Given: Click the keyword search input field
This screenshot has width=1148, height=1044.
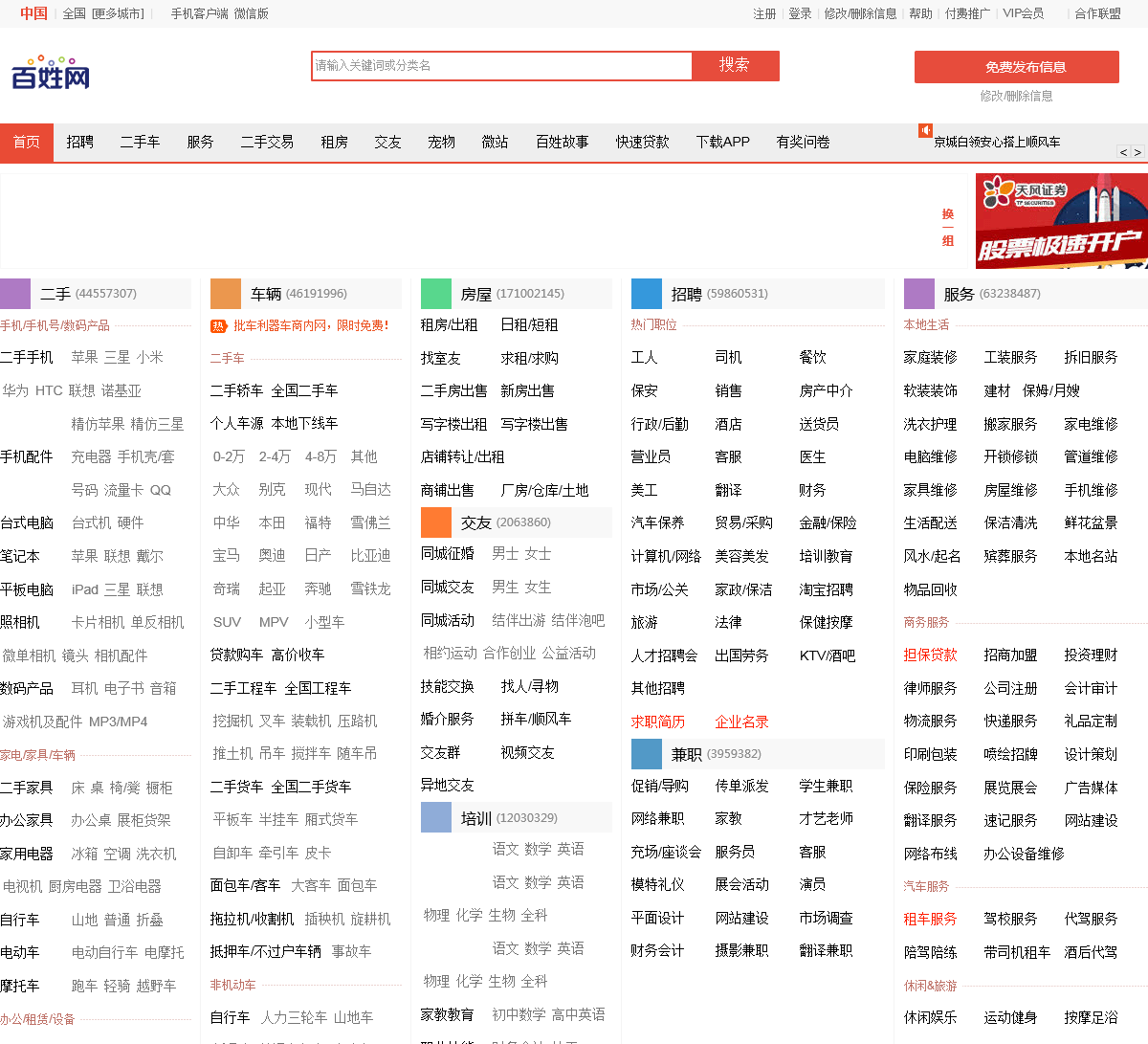Looking at the screenshot, I should pyautogui.click(x=501, y=66).
